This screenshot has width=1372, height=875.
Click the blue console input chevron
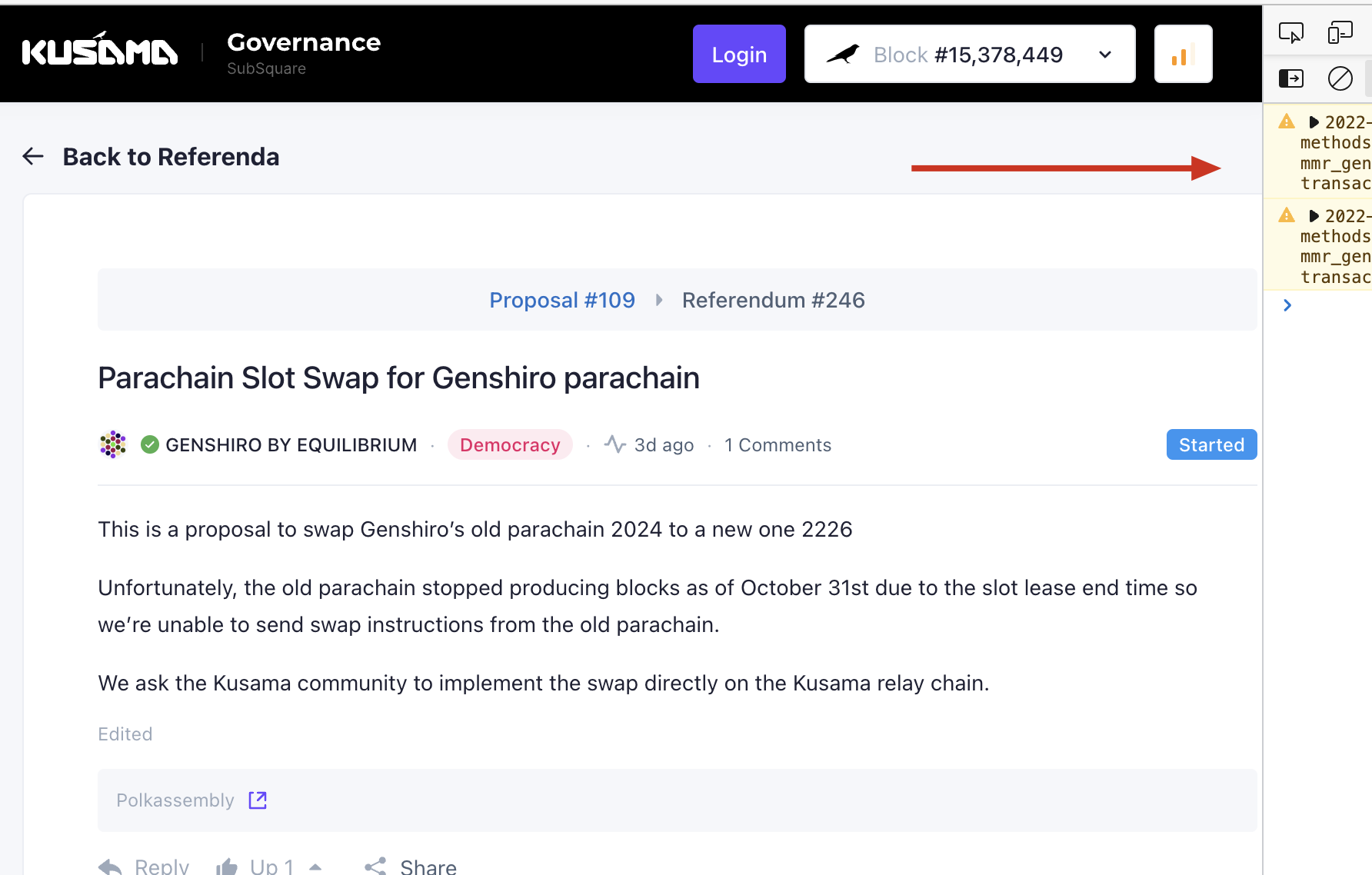click(1287, 305)
